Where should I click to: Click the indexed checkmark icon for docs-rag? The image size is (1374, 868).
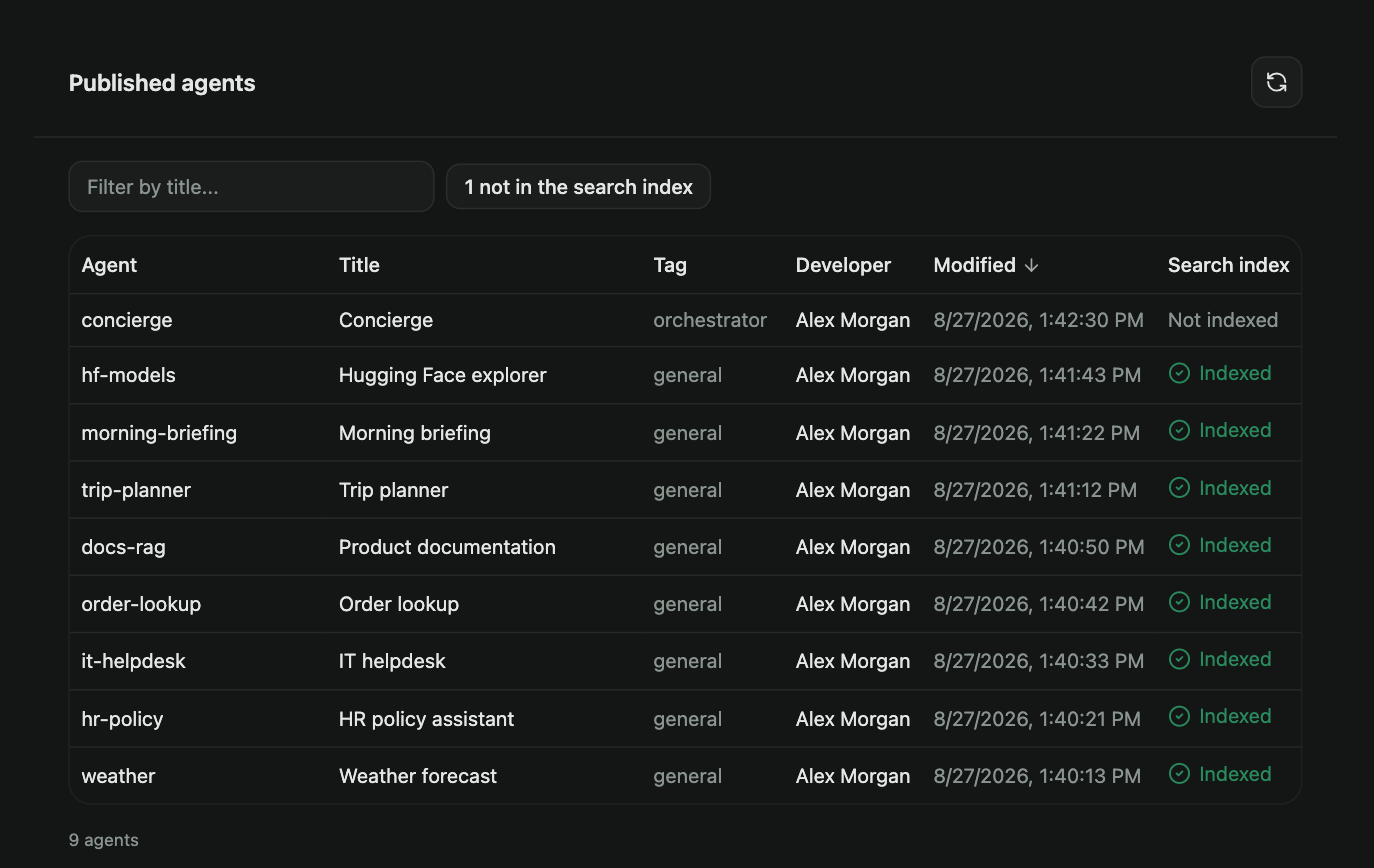point(1179,545)
